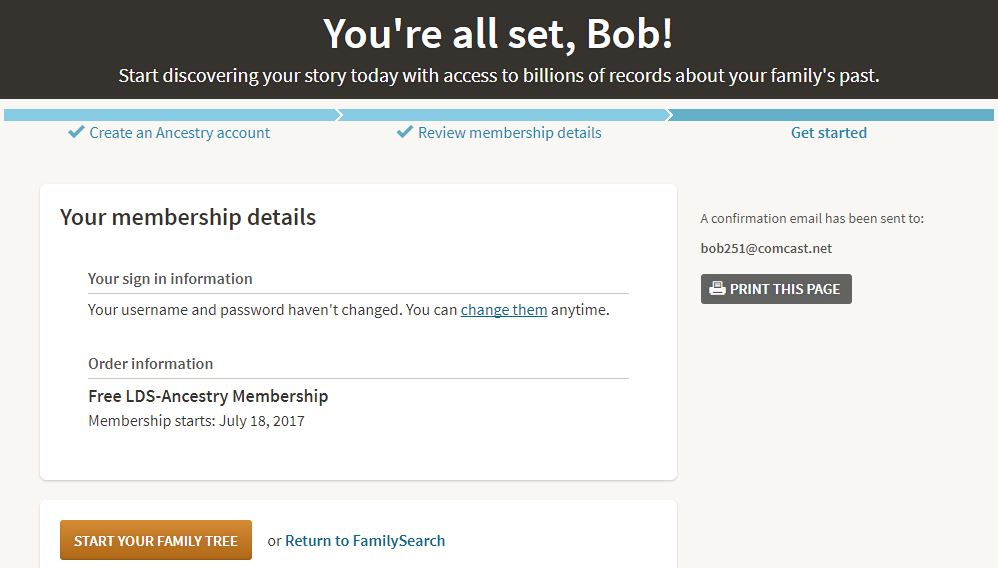This screenshot has height=568, width=998.
Task: Click checkmark icon beside Review membership details
Action: tap(405, 132)
